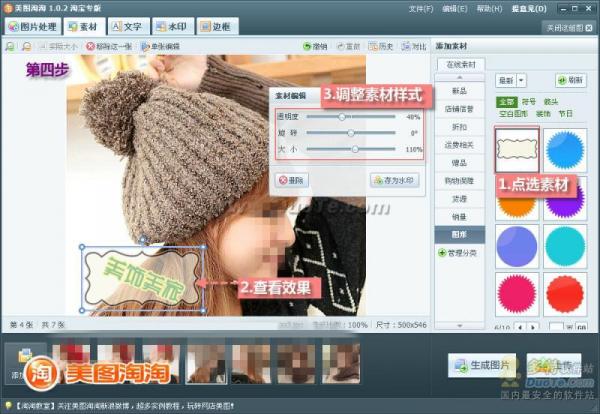Open the History (历史) toolbar button
600x414 pixels.
pyautogui.click(x=379, y=46)
